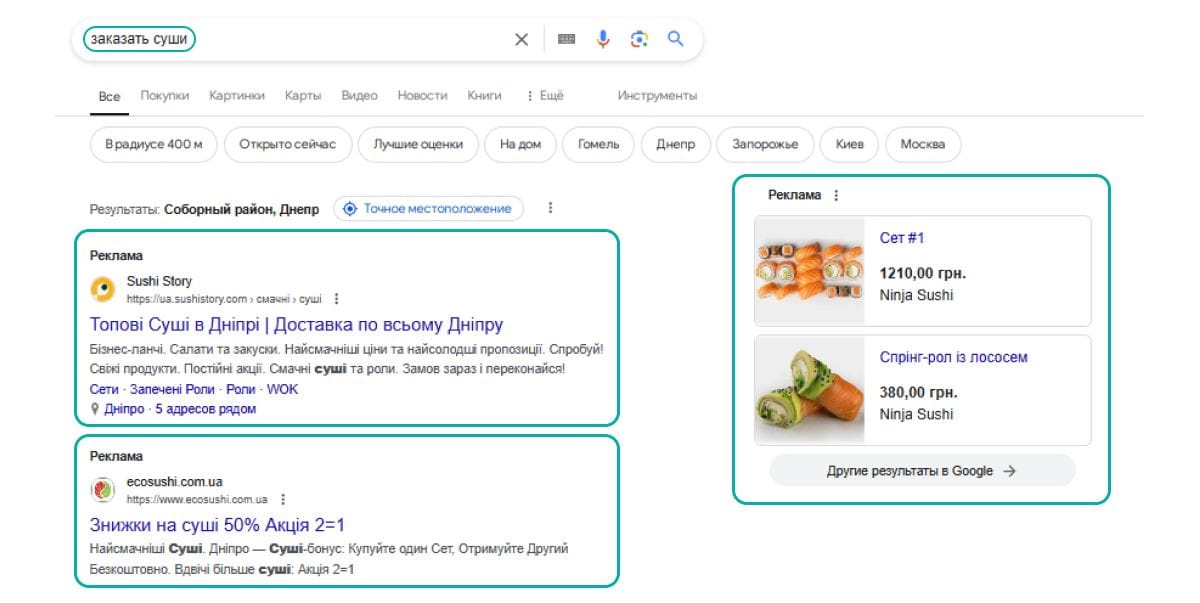The height and width of the screenshot is (603, 1200).
Task: Expand the Ещё more tabs menu
Action: 545,96
